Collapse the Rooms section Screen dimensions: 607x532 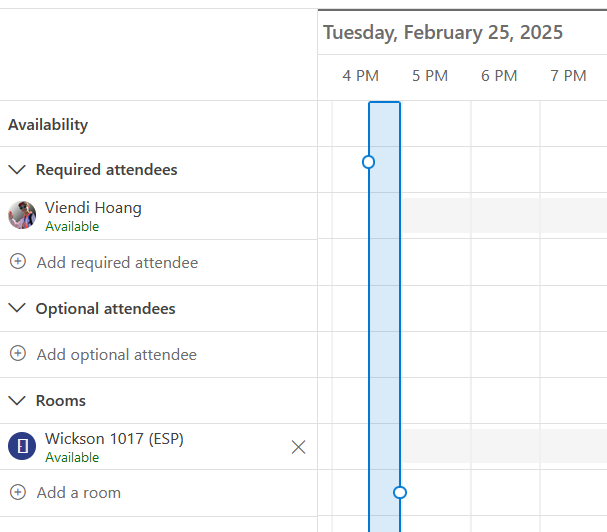pos(17,400)
